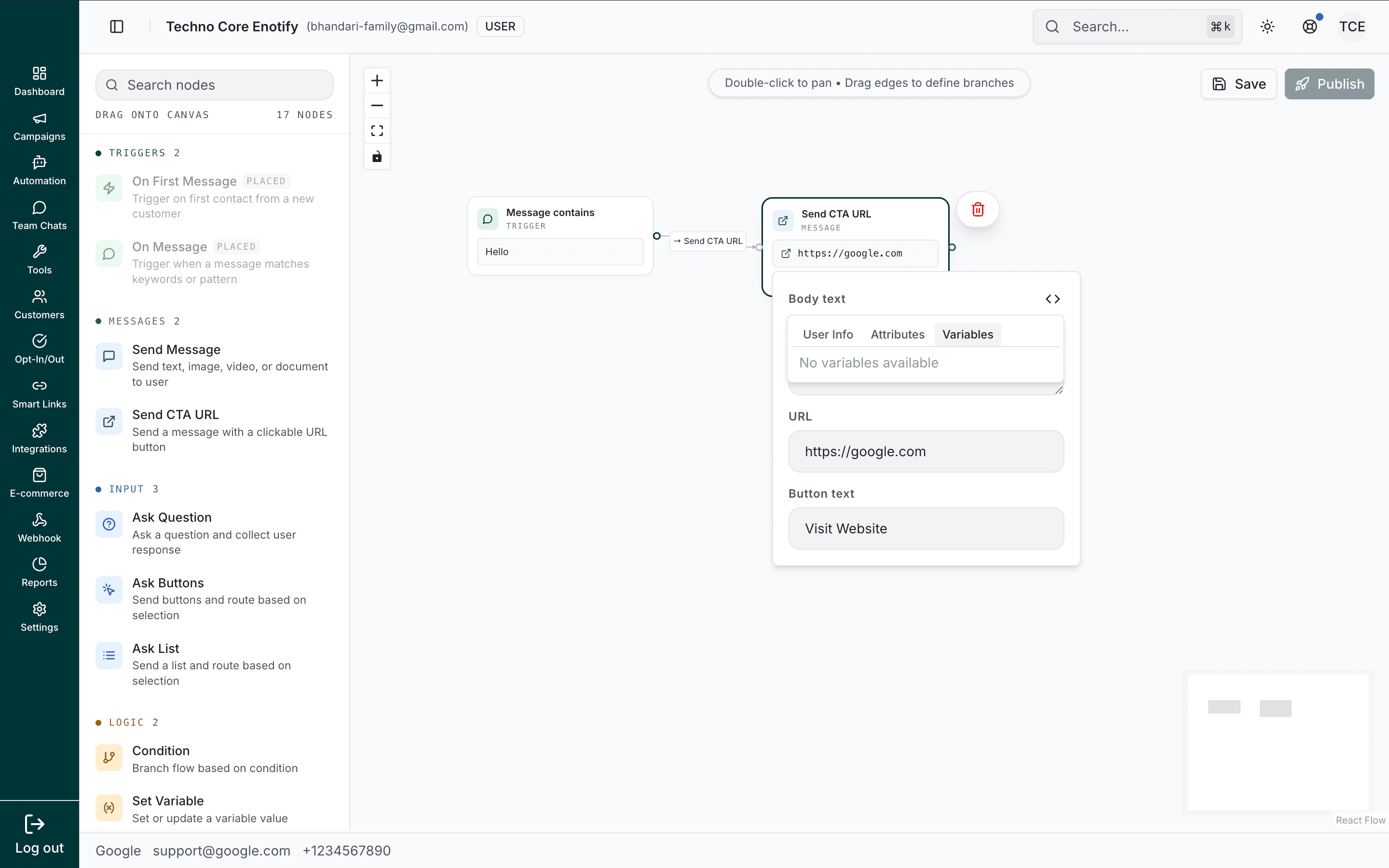Click the Save button
Screen dimensions: 1389x868
tap(1239, 84)
